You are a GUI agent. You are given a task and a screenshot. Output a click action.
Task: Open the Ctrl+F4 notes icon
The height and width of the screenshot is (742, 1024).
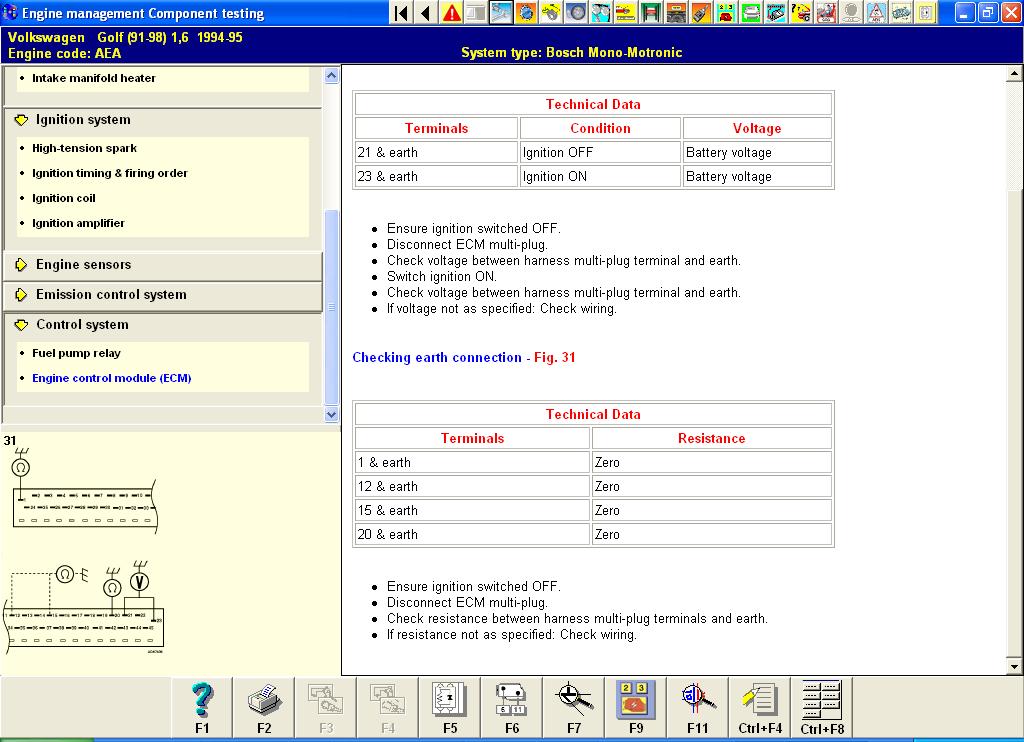[x=760, y=699]
